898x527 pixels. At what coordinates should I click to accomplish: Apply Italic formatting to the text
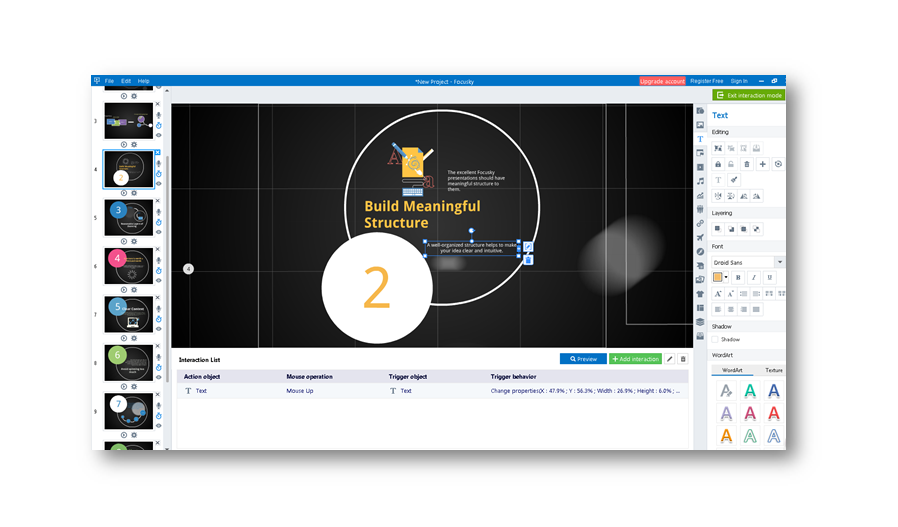[x=753, y=277]
